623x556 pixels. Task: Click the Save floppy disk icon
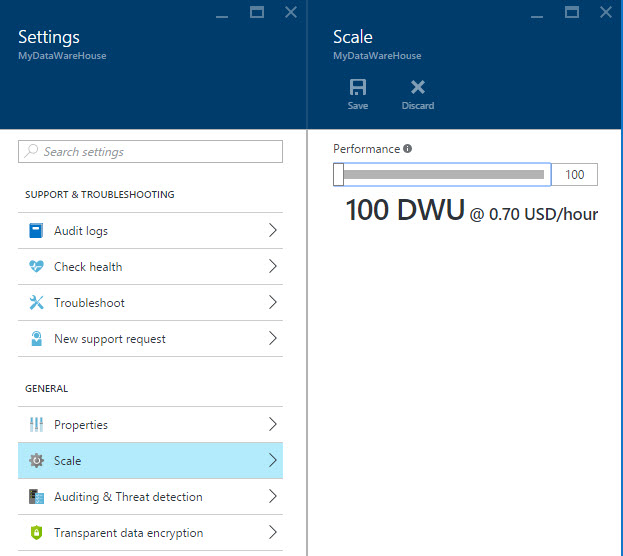click(x=357, y=88)
